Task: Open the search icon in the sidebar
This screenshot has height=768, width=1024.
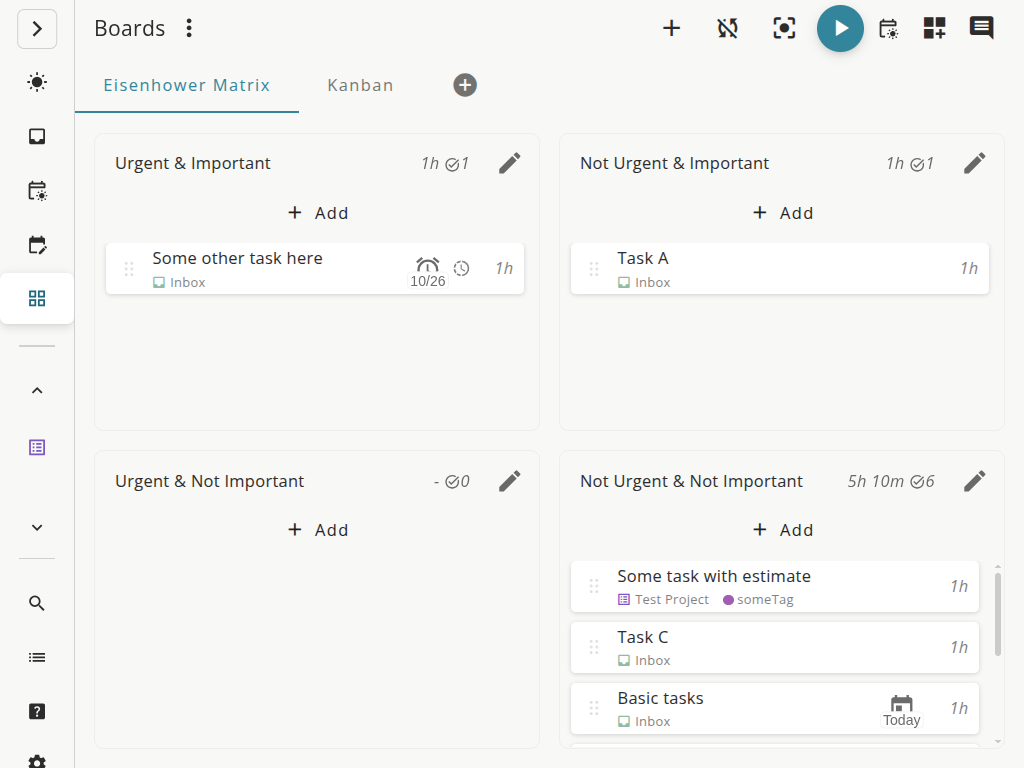Action: coord(37,603)
